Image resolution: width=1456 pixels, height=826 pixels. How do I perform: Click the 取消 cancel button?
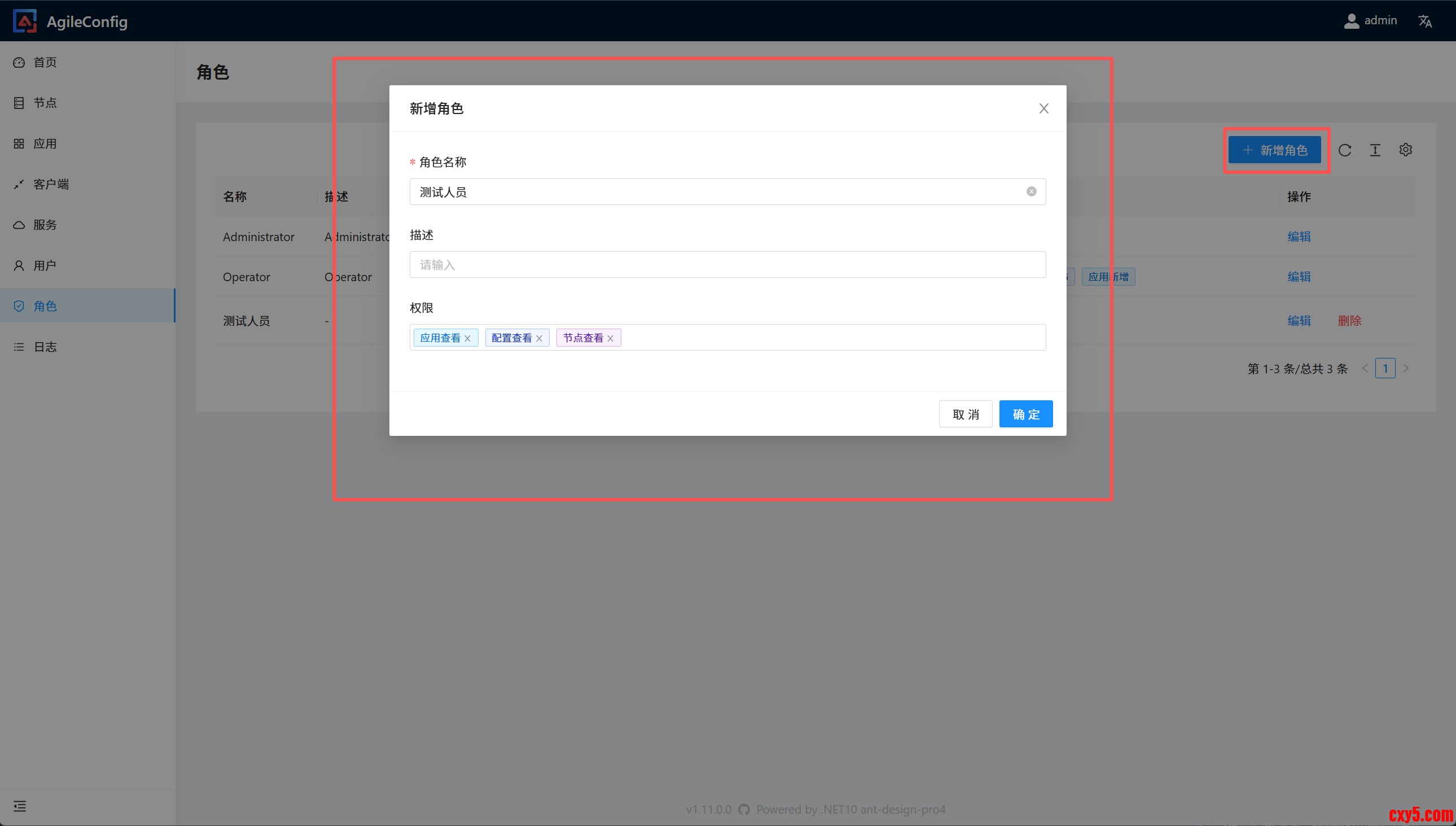coord(965,414)
